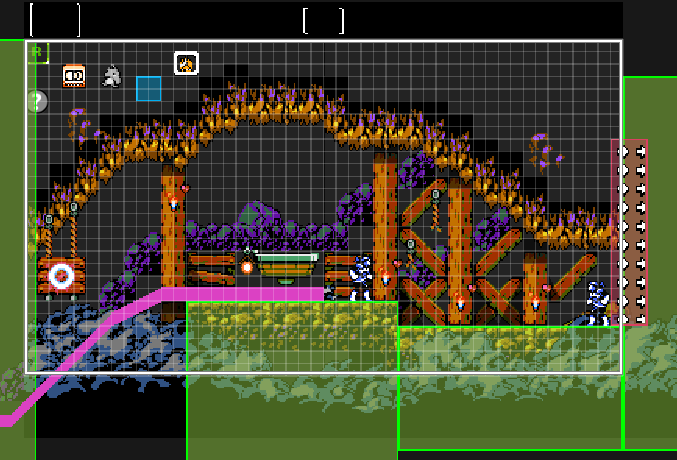This screenshot has width=677, height=460.
Task: Select the pink gem right of center pillar
Action: point(397,263)
